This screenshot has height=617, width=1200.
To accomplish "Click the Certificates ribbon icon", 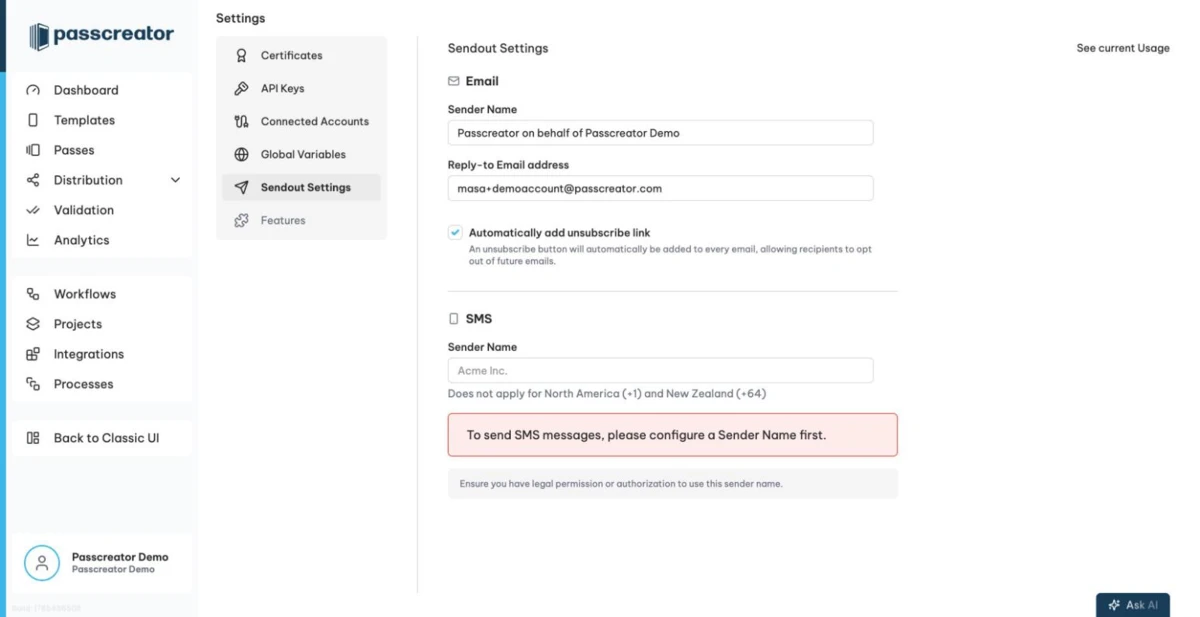I will pos(241,55).
